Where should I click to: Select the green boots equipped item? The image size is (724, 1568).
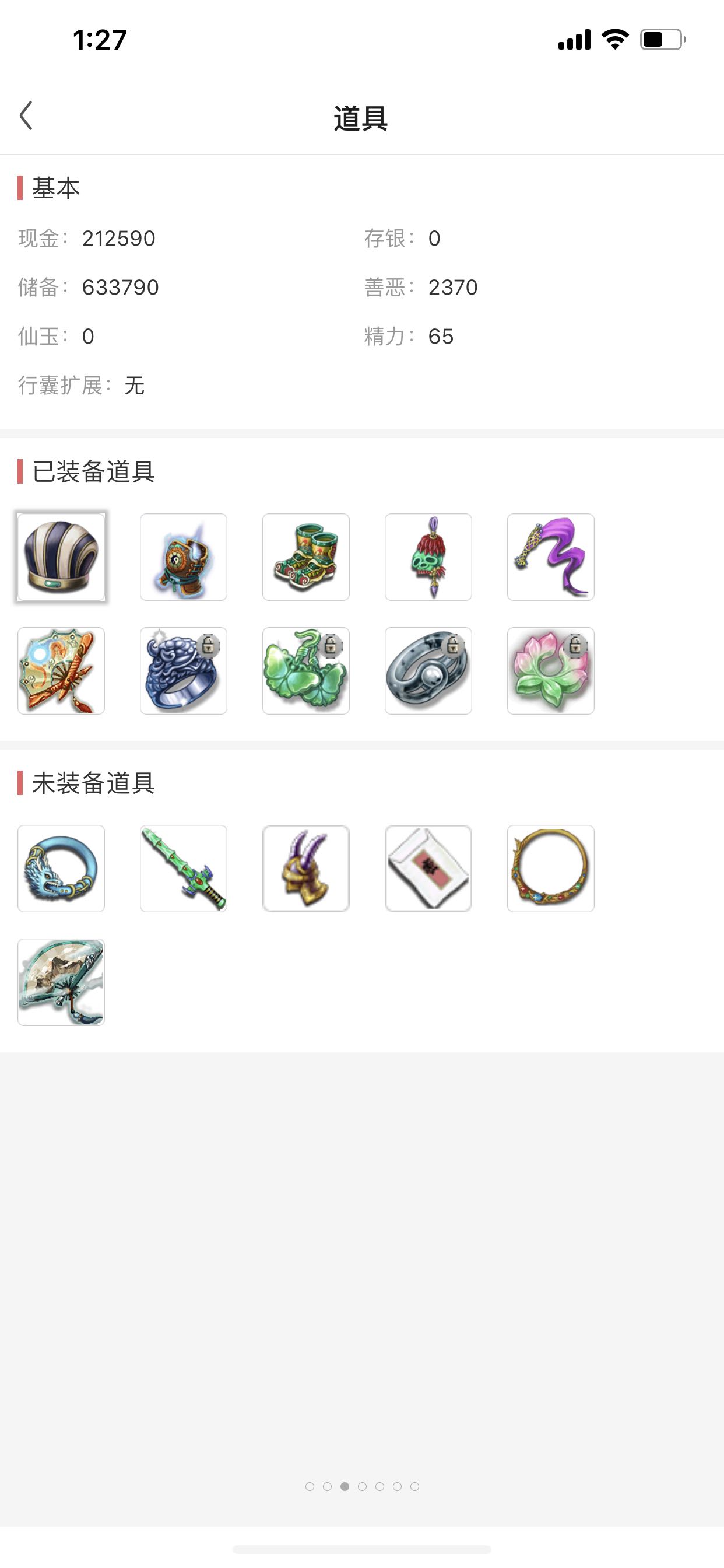click(x=306, y=557)
